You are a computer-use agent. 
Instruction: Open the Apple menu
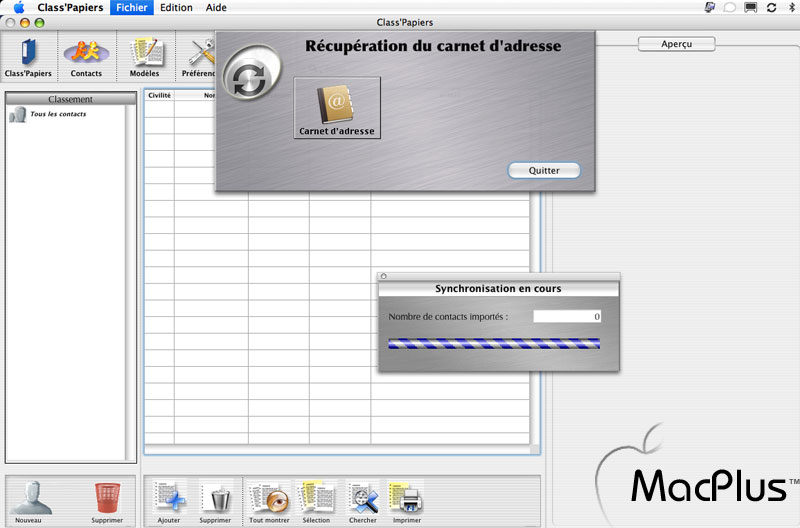coord(18,7)
